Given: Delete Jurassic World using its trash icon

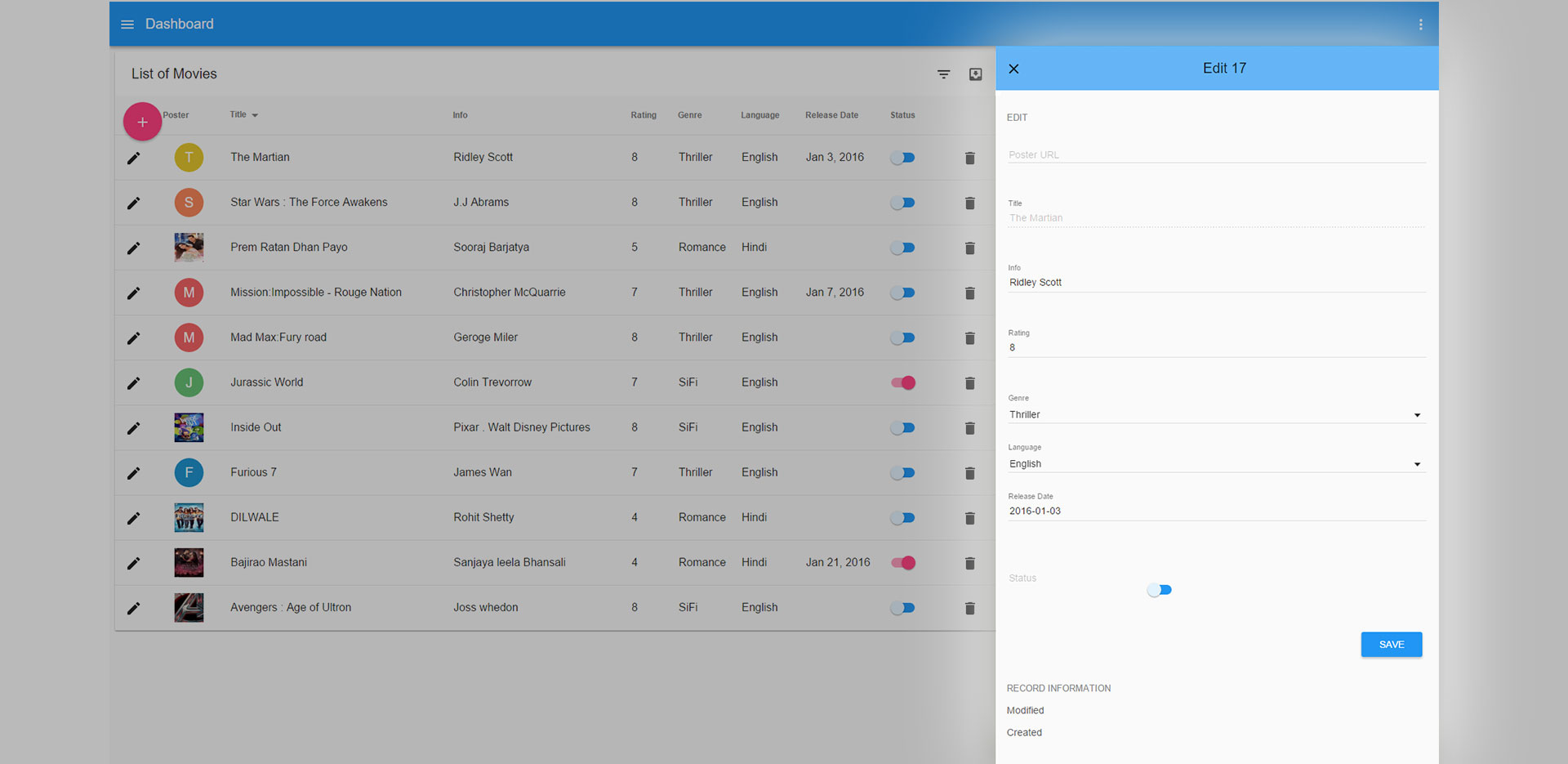Looking at the screenshot, I should tap(969, 382).
